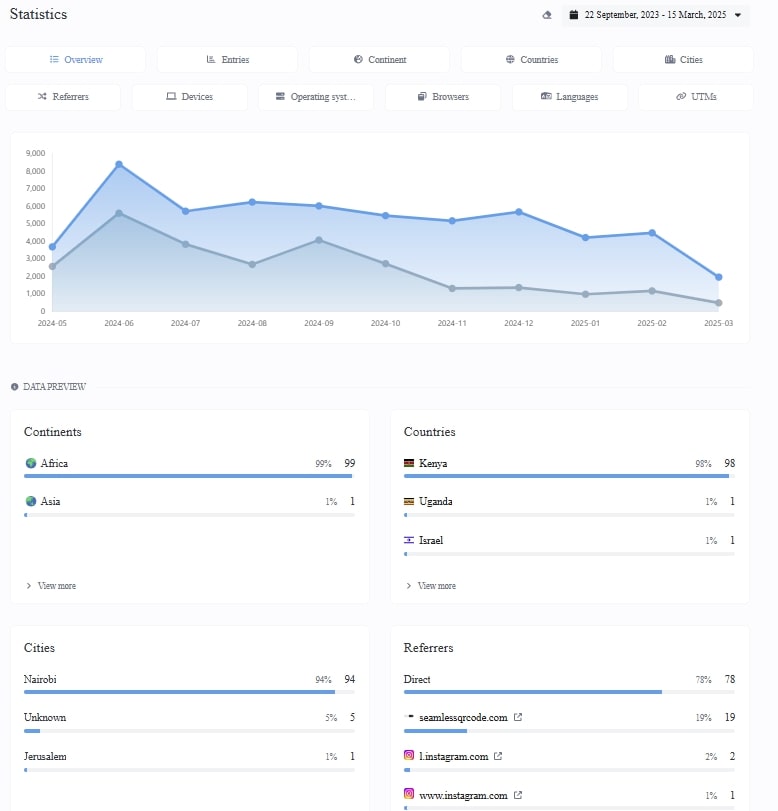
Task: Show the UTMs tab
Action: (x=695, y=97)
